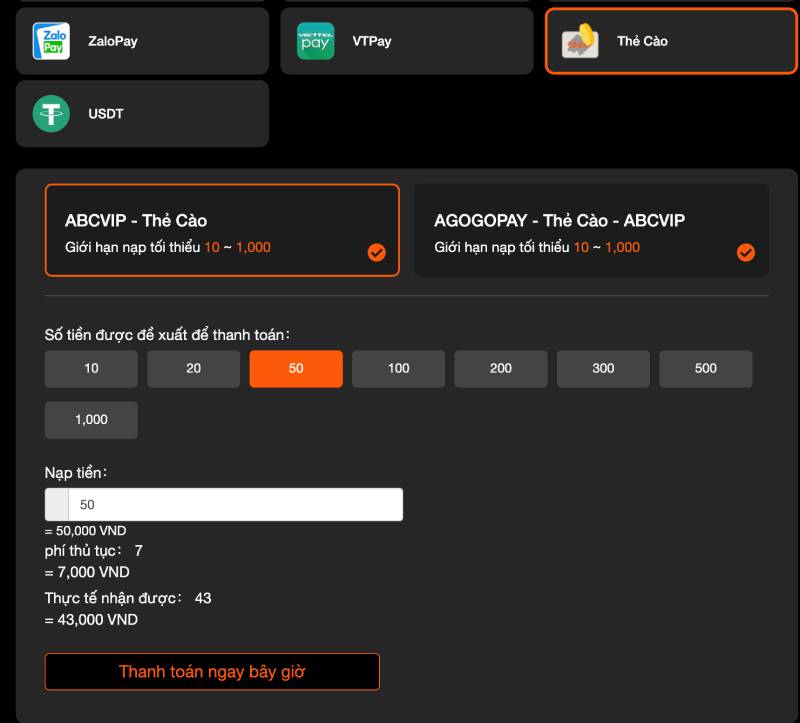Choose the ZaloPay payment method

point(142,41)
